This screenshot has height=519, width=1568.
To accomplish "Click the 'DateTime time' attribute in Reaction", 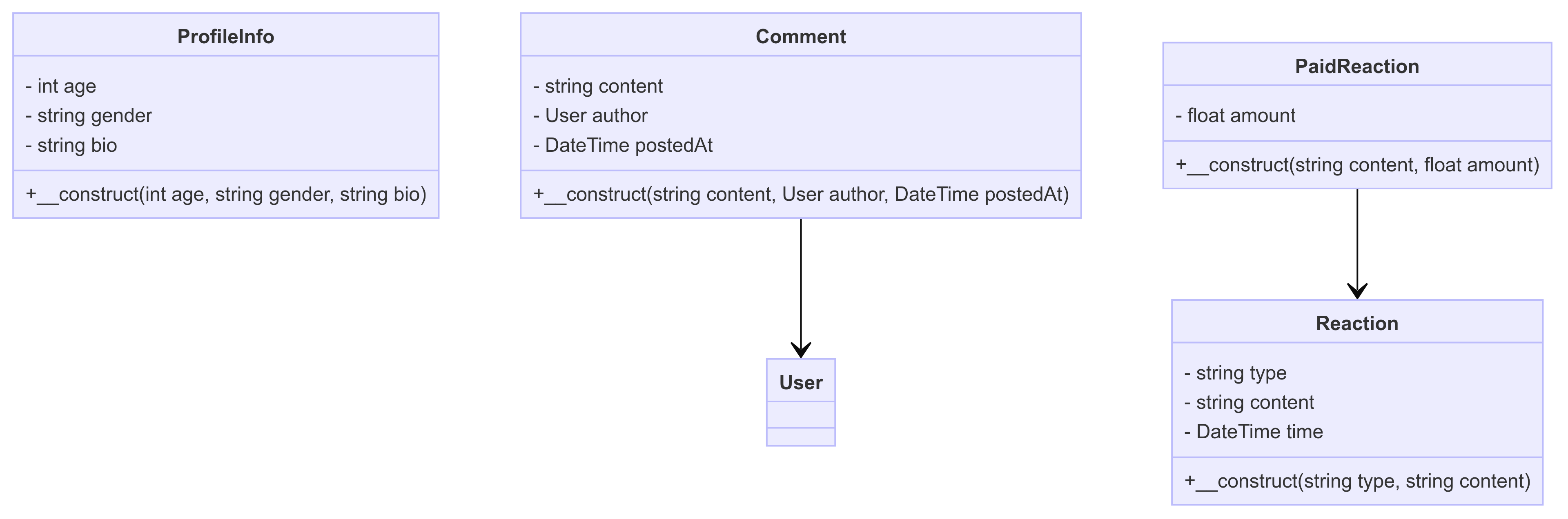I will [1253, 432].
